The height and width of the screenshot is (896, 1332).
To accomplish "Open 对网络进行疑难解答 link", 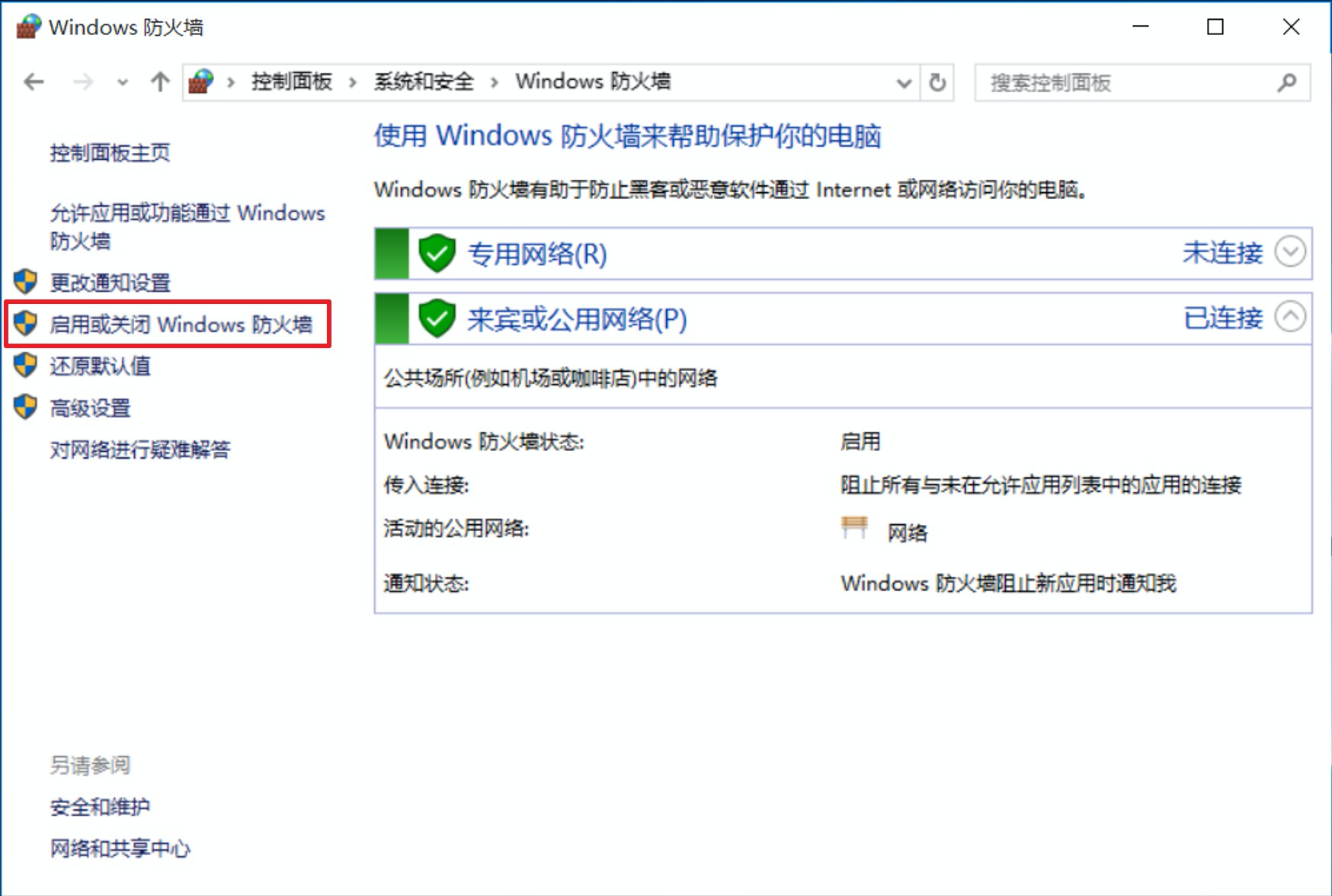I will tap(140, 450).
